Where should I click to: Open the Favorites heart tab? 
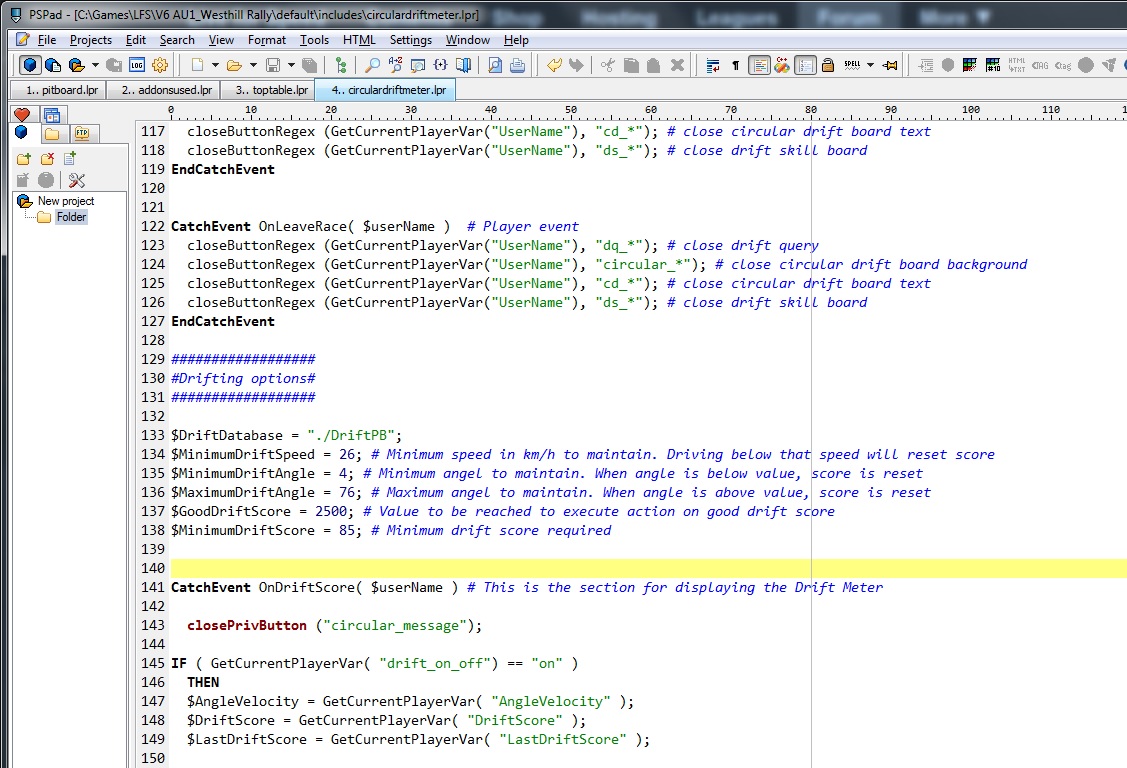click(x=22, y=114)
